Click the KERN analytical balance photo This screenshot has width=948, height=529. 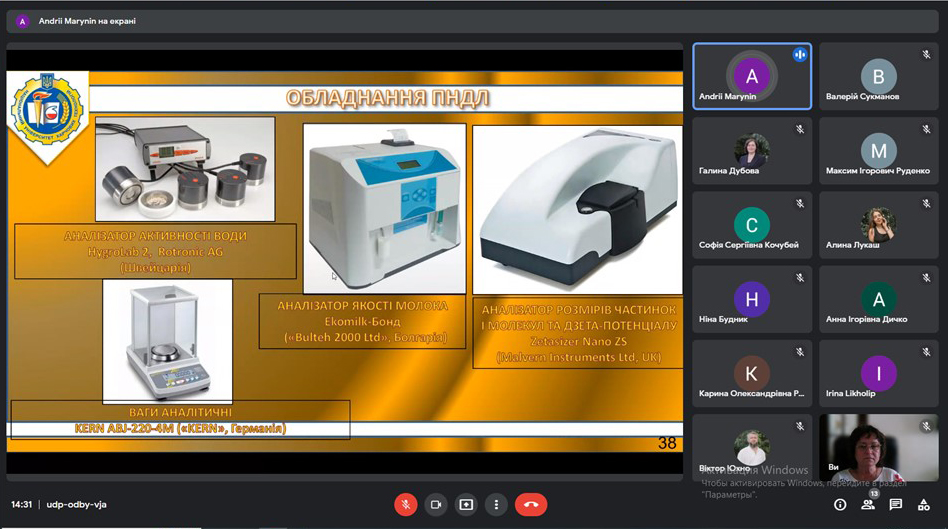coord(167,341)
